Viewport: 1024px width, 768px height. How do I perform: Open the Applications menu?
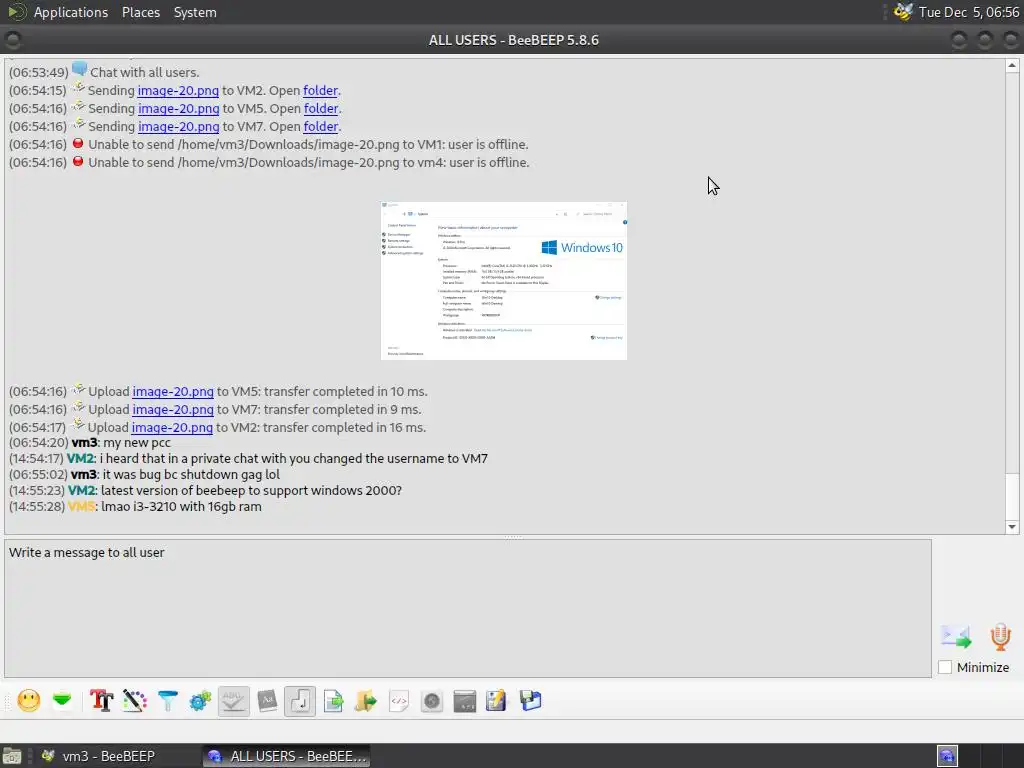pyautogui.click(x=71, y=12)
